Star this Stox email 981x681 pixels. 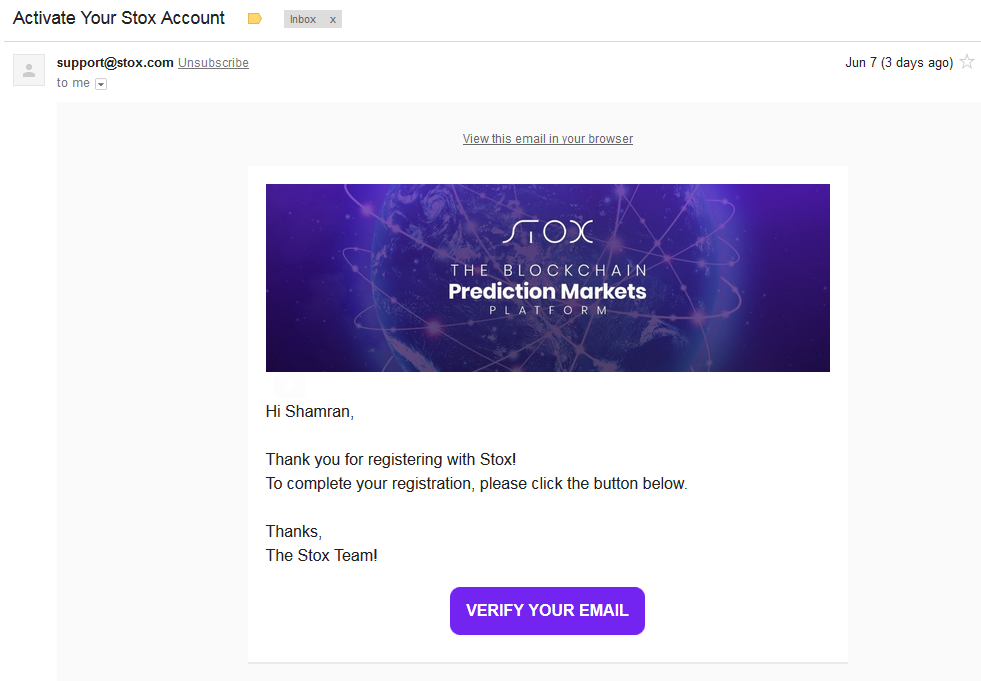pos(967,62)
